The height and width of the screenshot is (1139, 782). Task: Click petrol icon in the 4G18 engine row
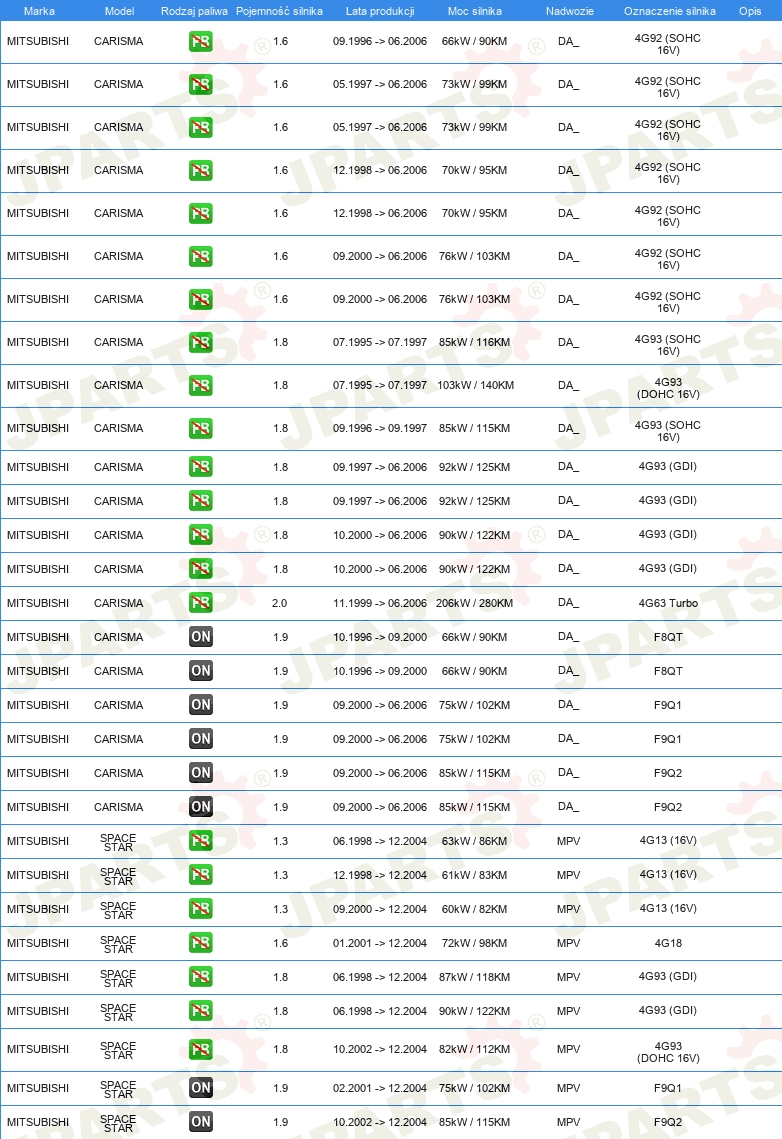coord(200,943)
